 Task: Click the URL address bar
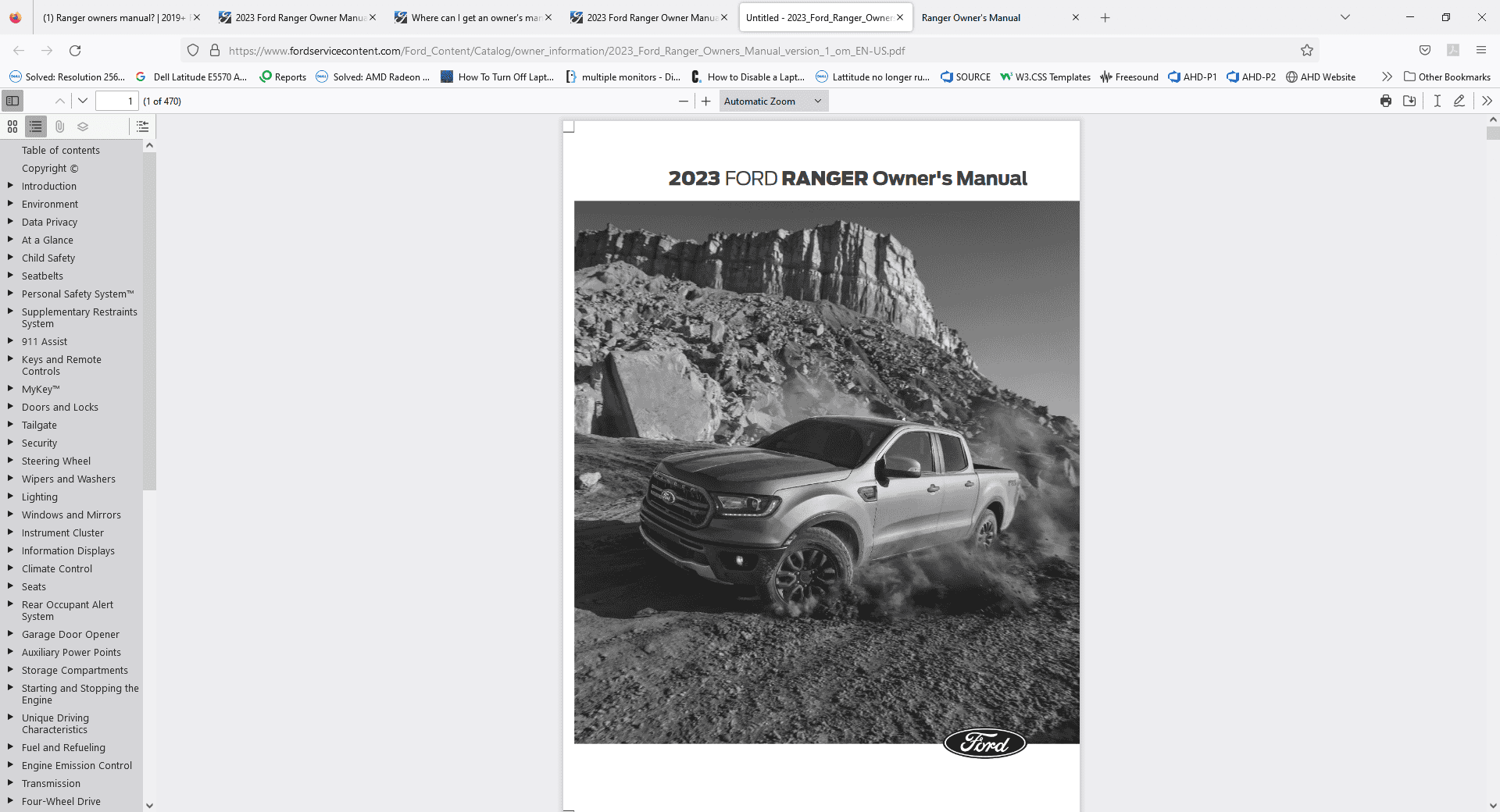750,51
